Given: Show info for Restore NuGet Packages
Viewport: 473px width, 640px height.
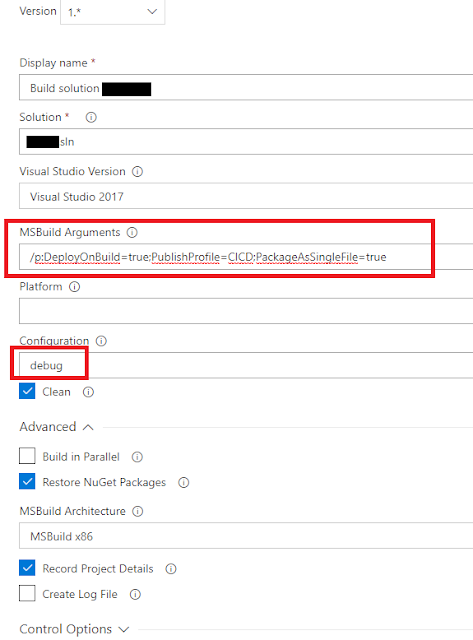Looking at the screenshot, I should [x=184, y=483].
